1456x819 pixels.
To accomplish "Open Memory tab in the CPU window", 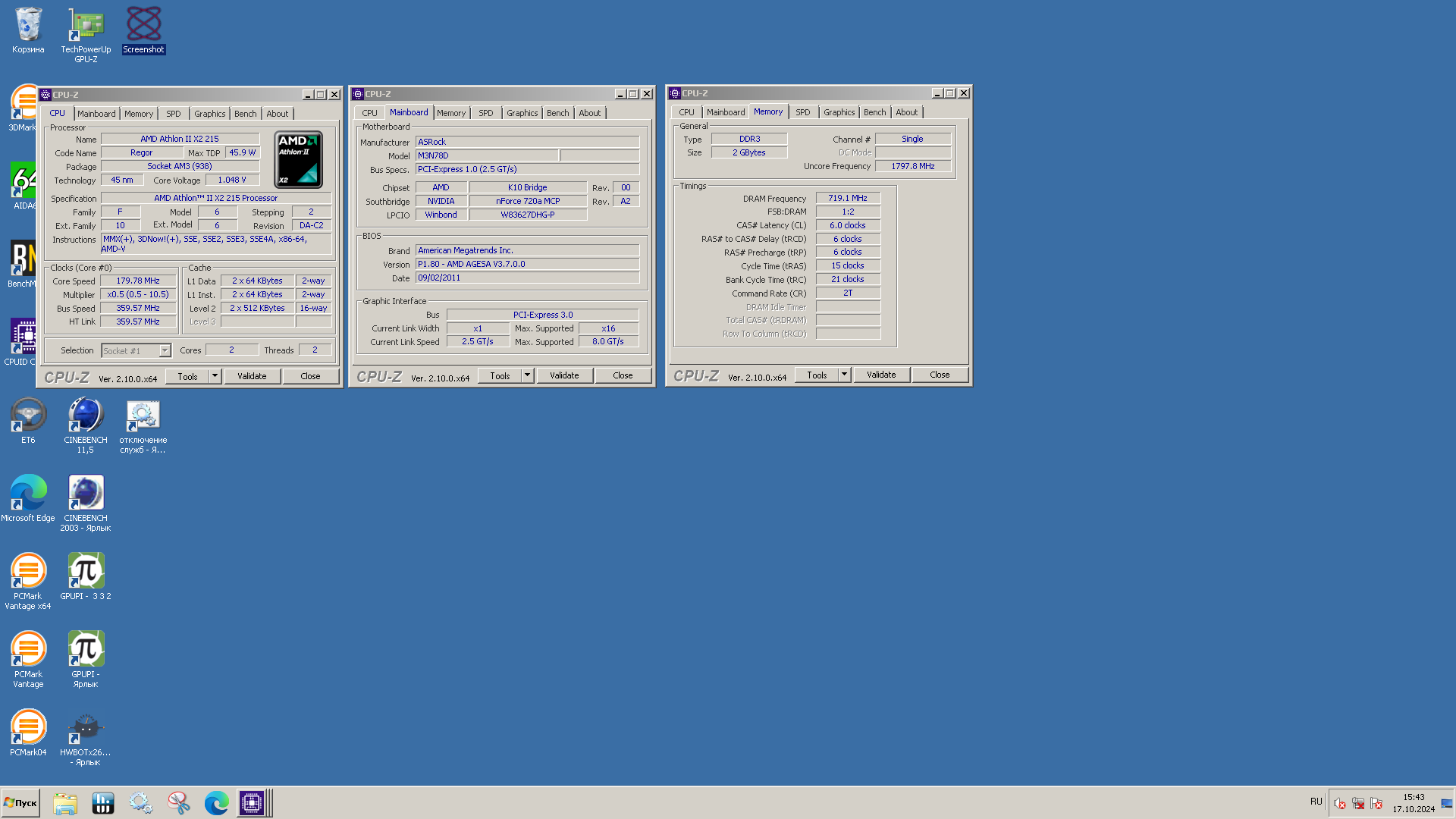I will pos(139,114).
